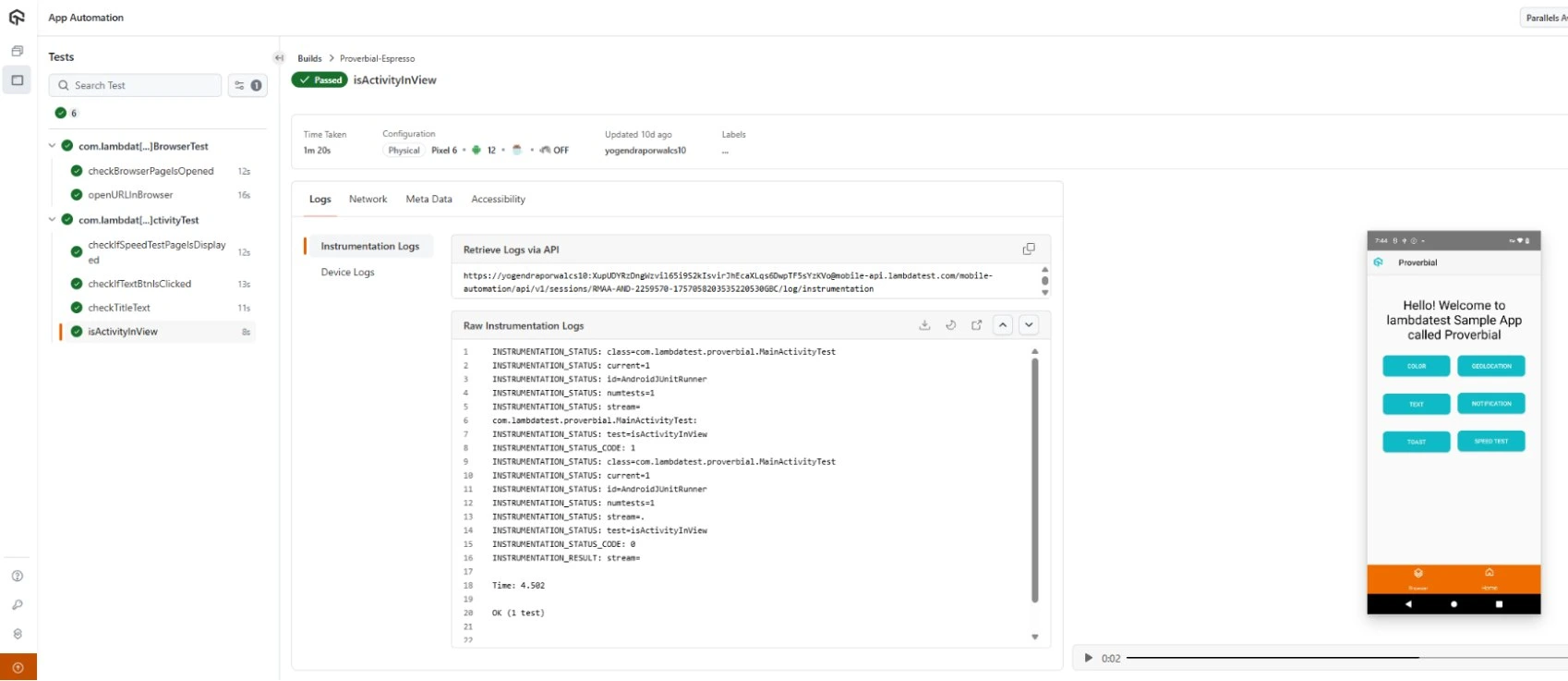Click the 'Time: 4.502' log line
1568x681 pixels.
(518, 586)
